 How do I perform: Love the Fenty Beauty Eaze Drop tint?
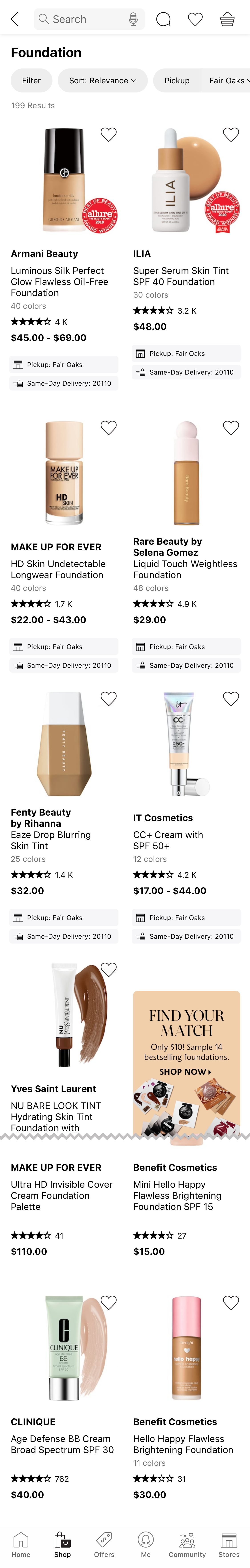pos(108,699)
